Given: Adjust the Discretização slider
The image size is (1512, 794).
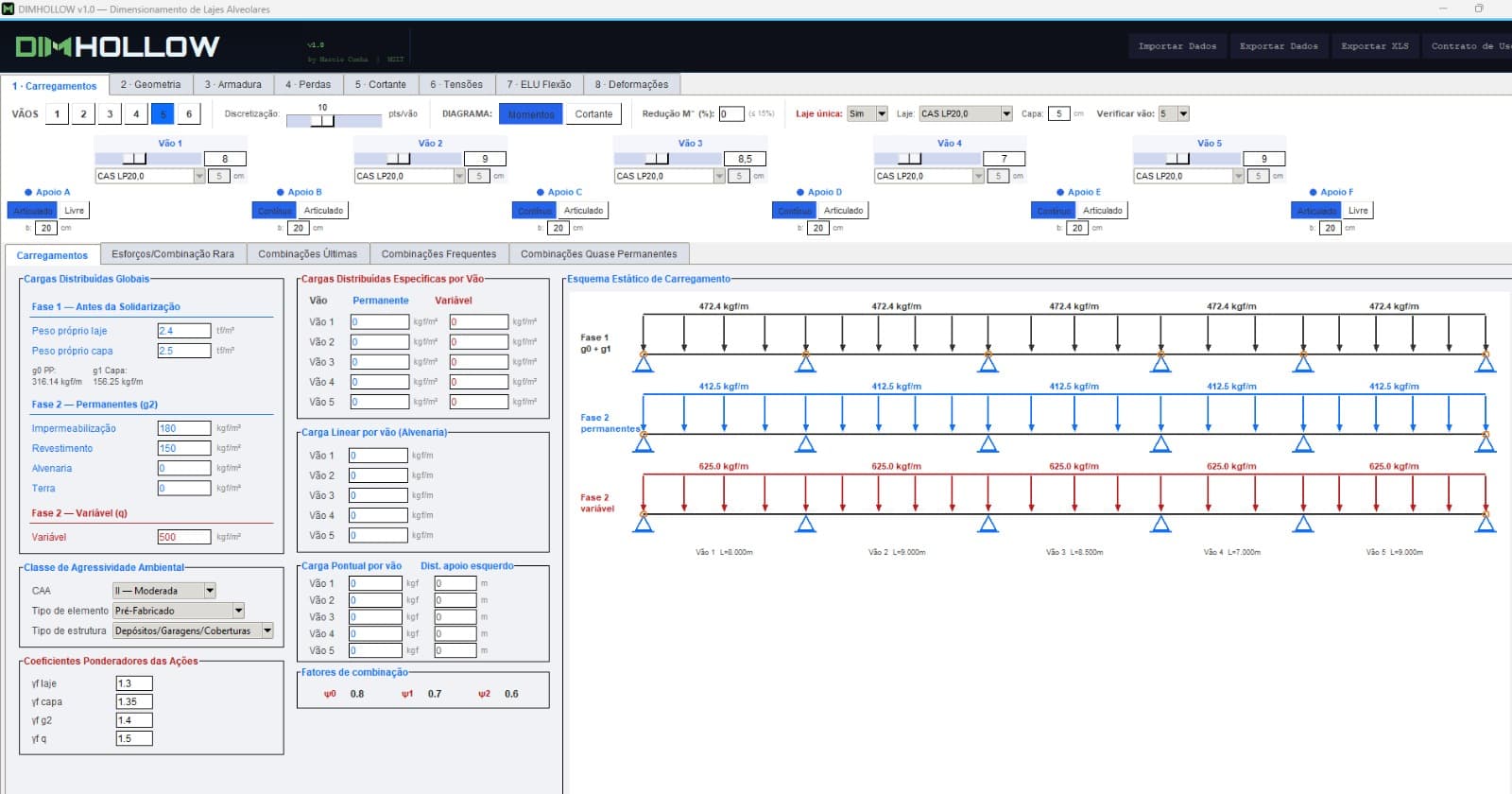Looking at the screenshot, I should pyautogui.click(x=334, y=120).
